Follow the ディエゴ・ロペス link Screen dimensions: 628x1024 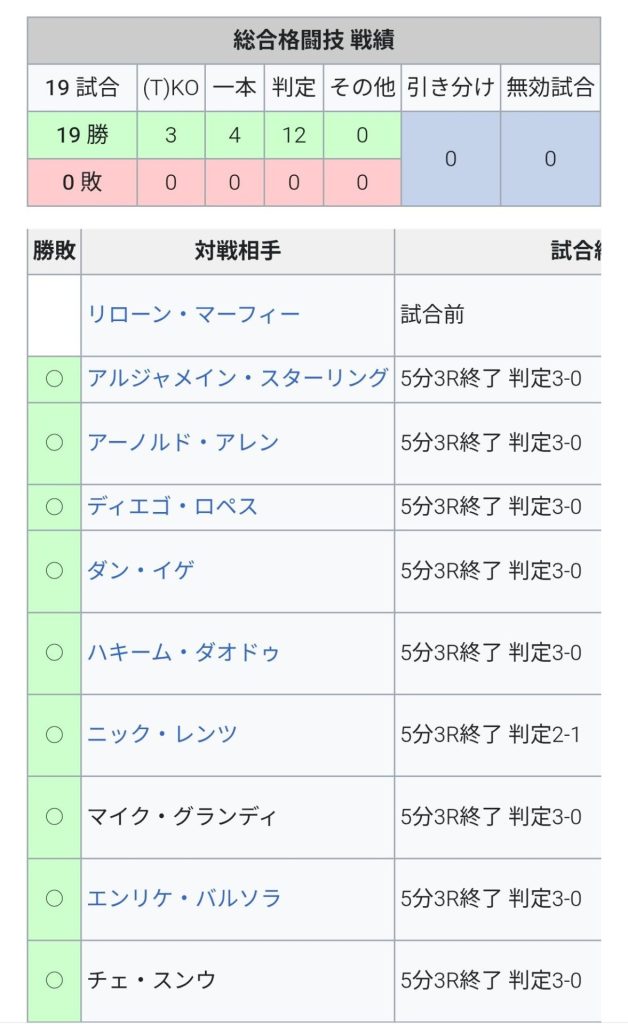tap(172, 506)
